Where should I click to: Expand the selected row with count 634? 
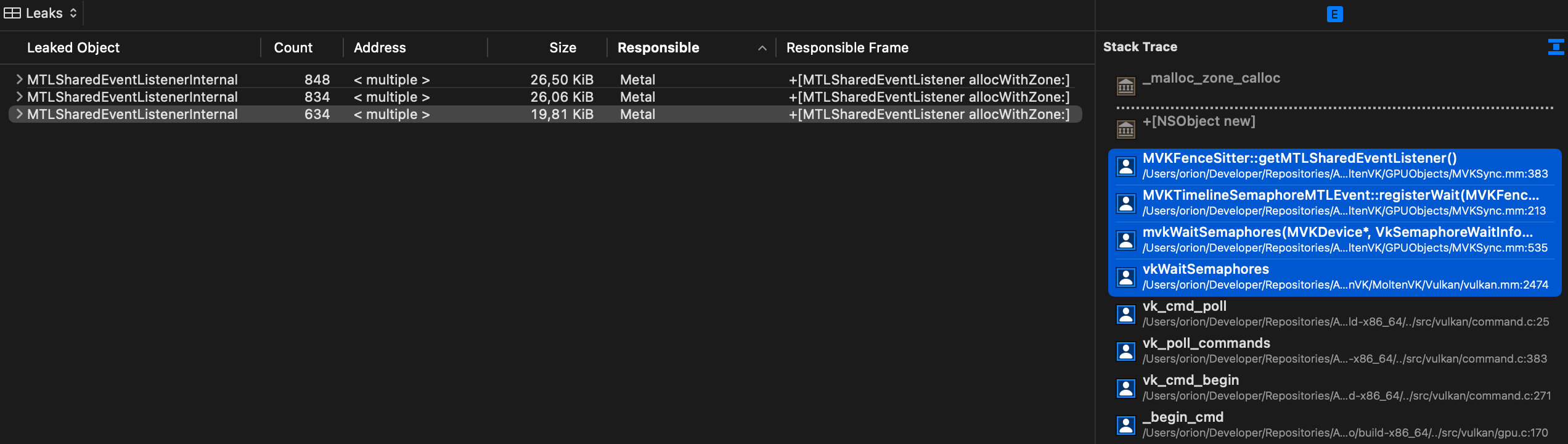click(18, 114)
